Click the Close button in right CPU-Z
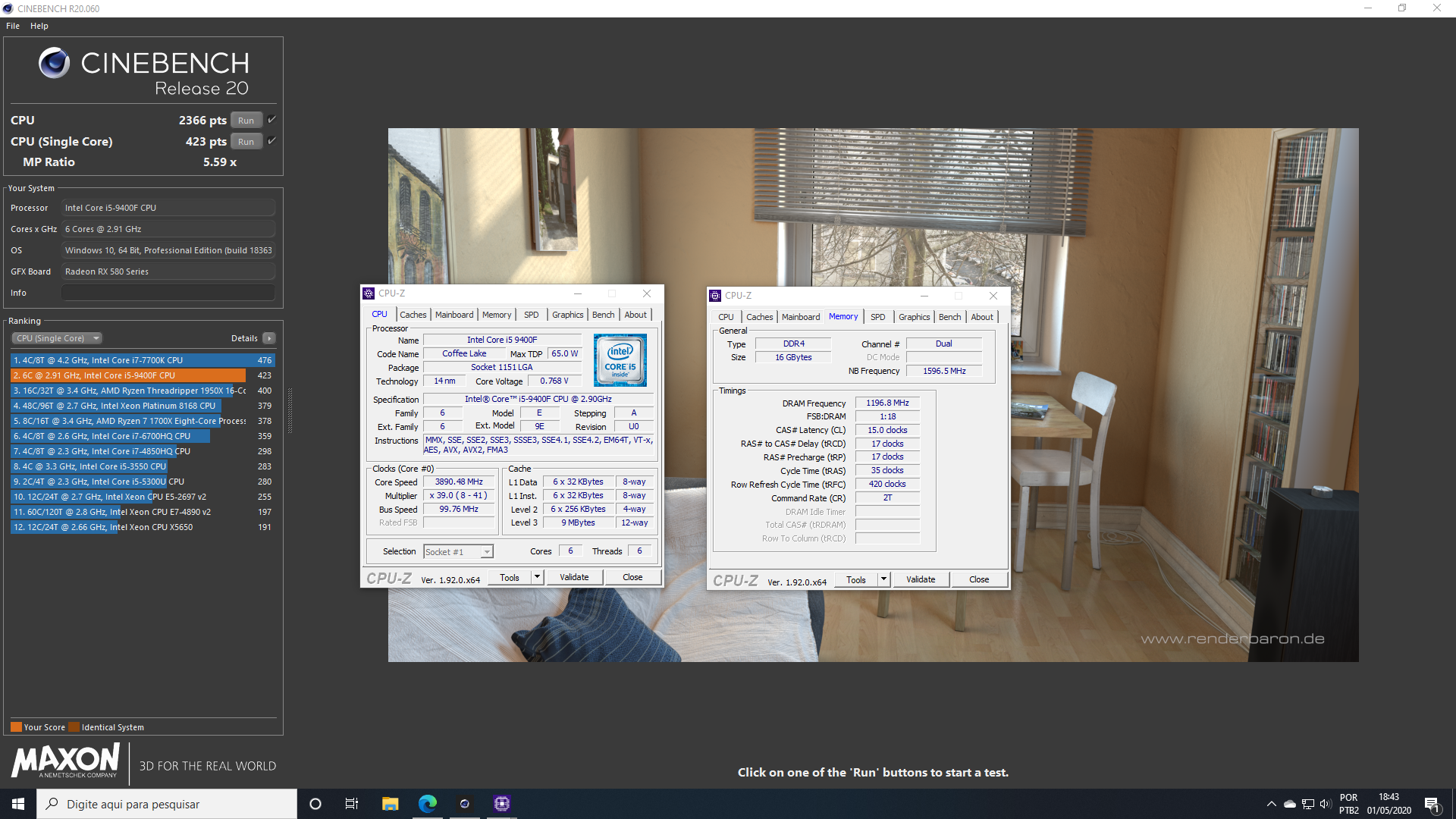Screen dimensions: 1456x819 979,580
